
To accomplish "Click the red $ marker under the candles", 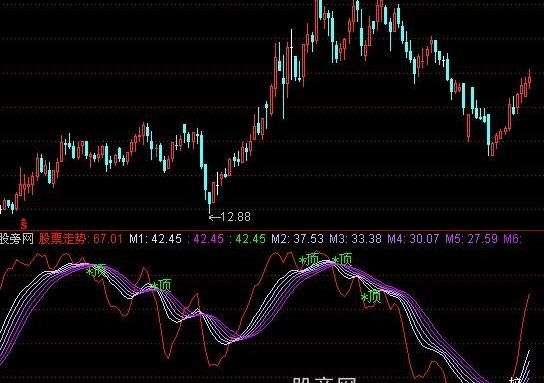I will coord(24,224).
